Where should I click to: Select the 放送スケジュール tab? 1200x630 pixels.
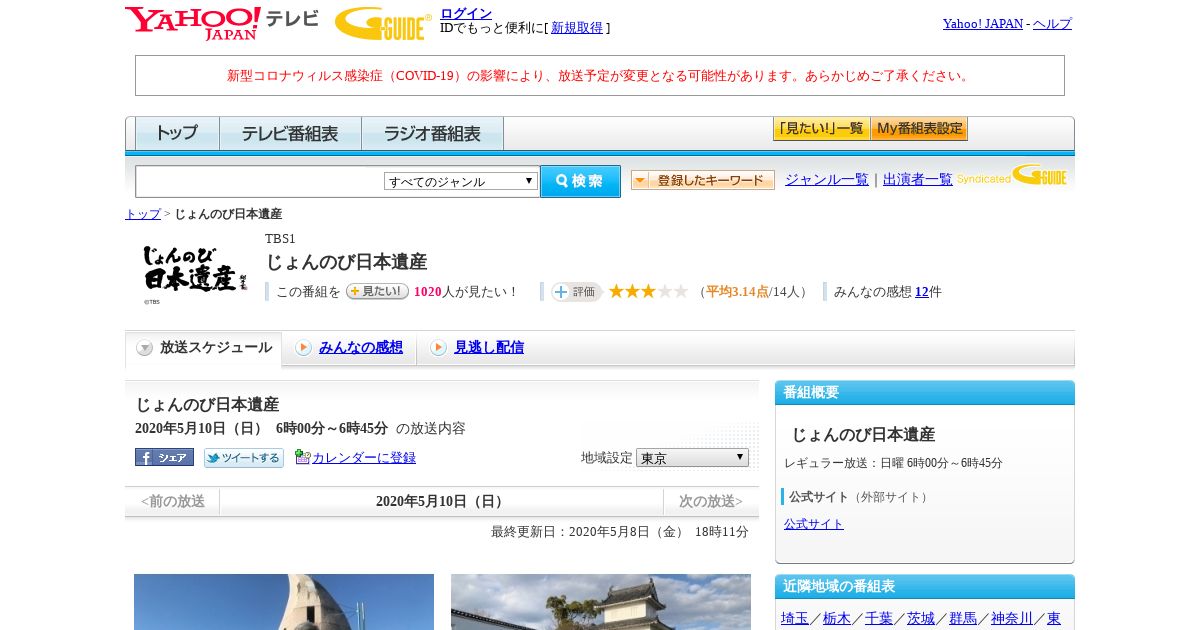coord(204,348)
